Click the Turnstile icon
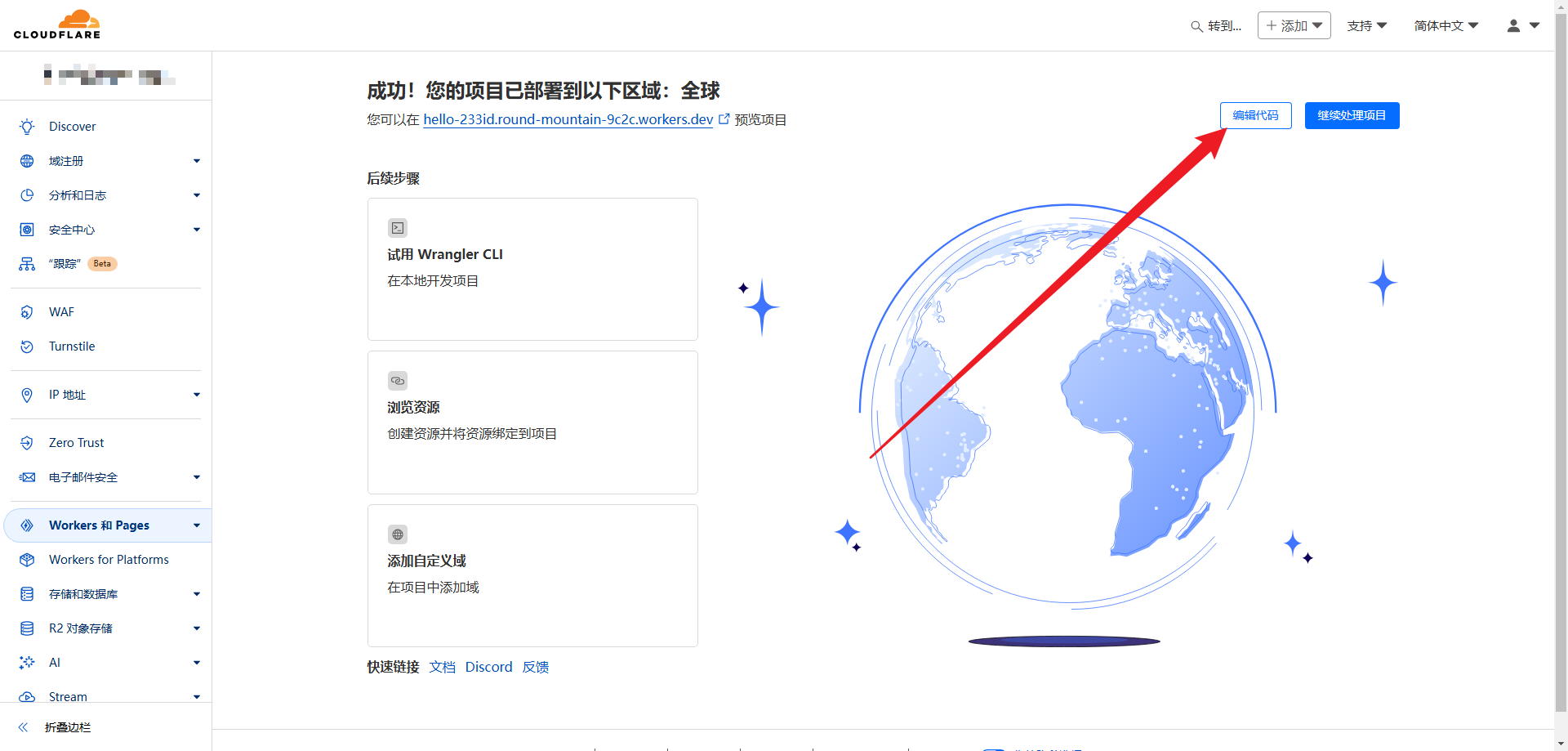This screenshot has height=751, width=1568. coord(27,346)
